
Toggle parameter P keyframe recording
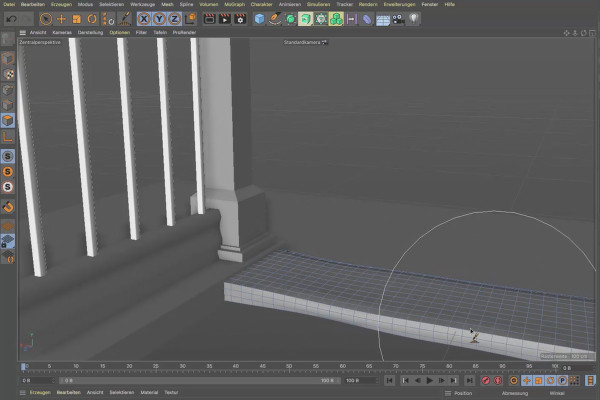[562, 380]
